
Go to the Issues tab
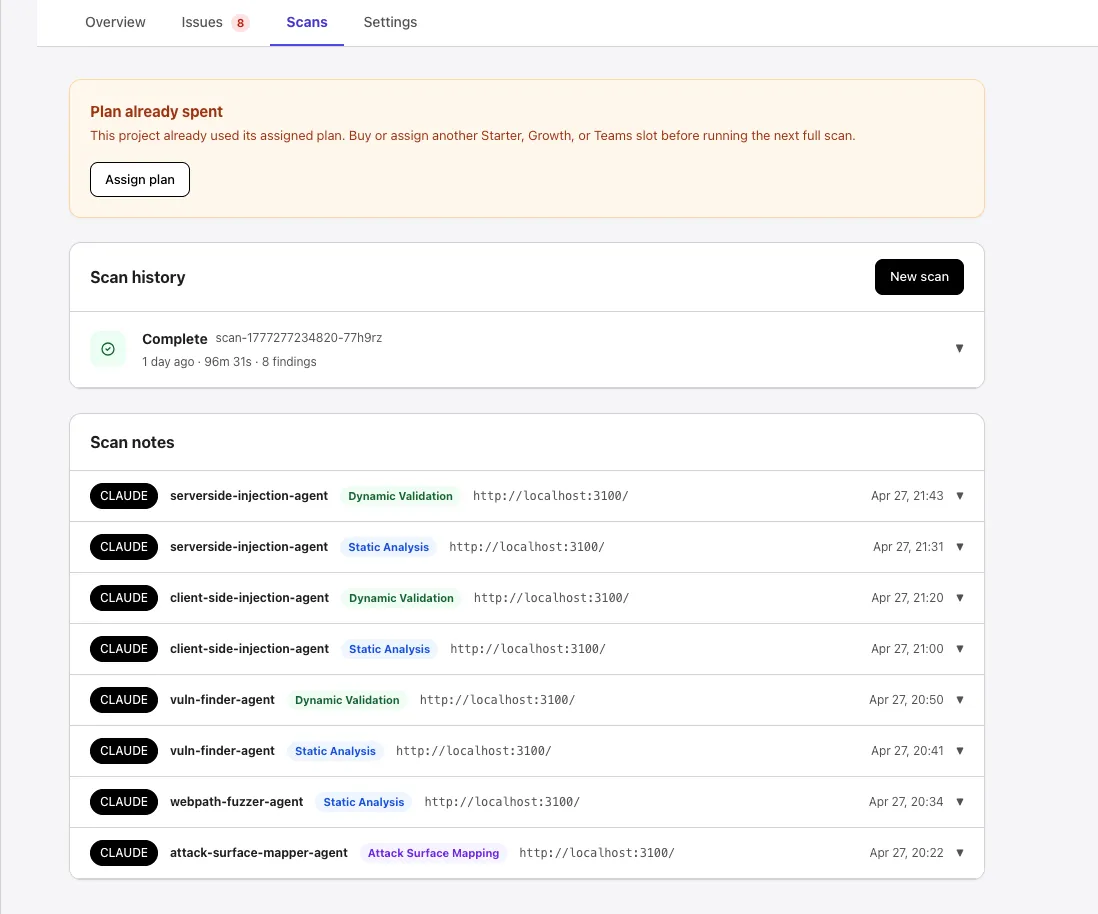click(202, 22)
